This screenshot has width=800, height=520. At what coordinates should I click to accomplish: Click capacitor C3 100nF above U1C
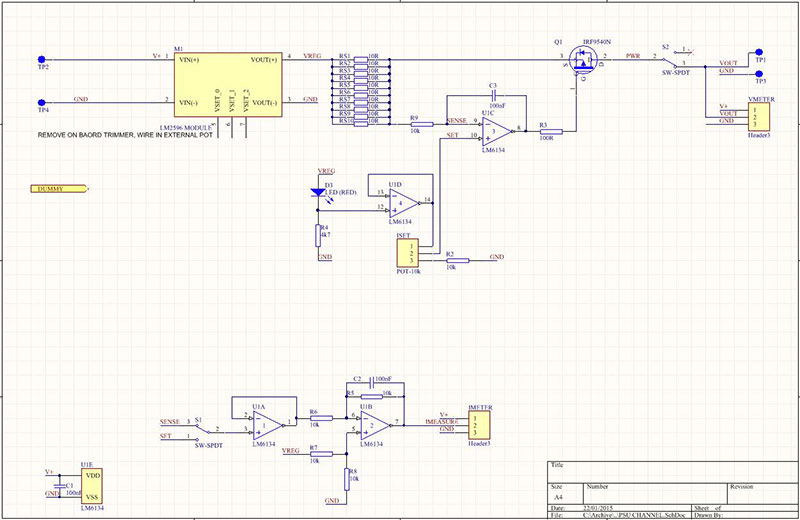pos(492,94)
